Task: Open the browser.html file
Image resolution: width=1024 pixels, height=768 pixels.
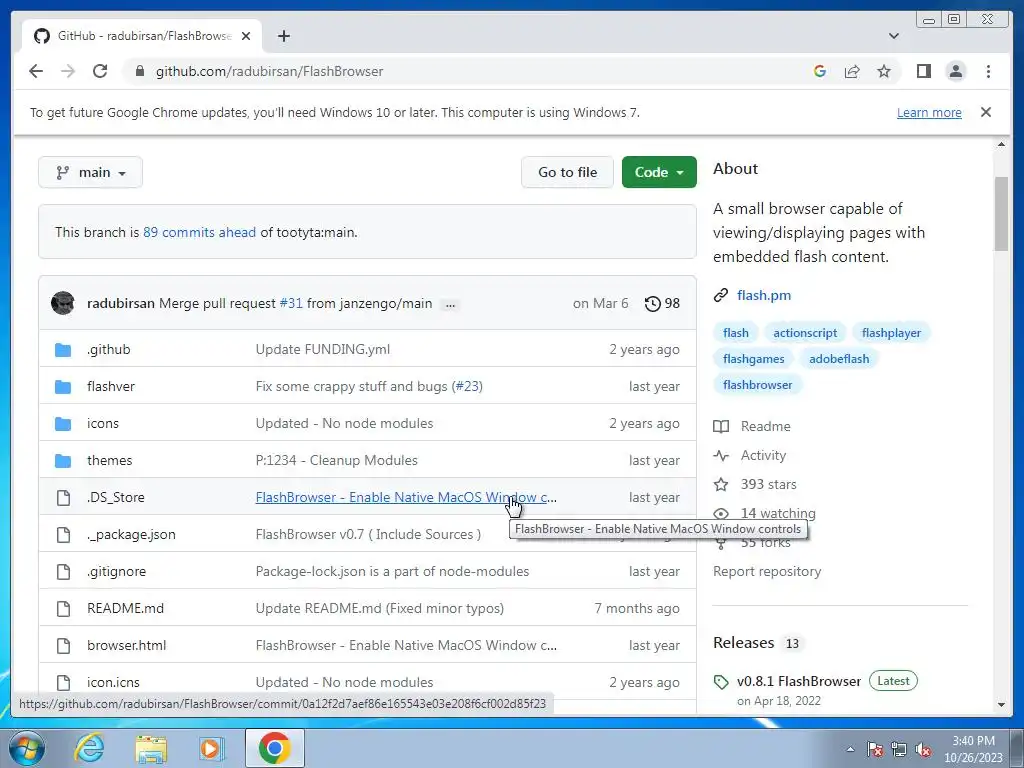Action: 126,645
